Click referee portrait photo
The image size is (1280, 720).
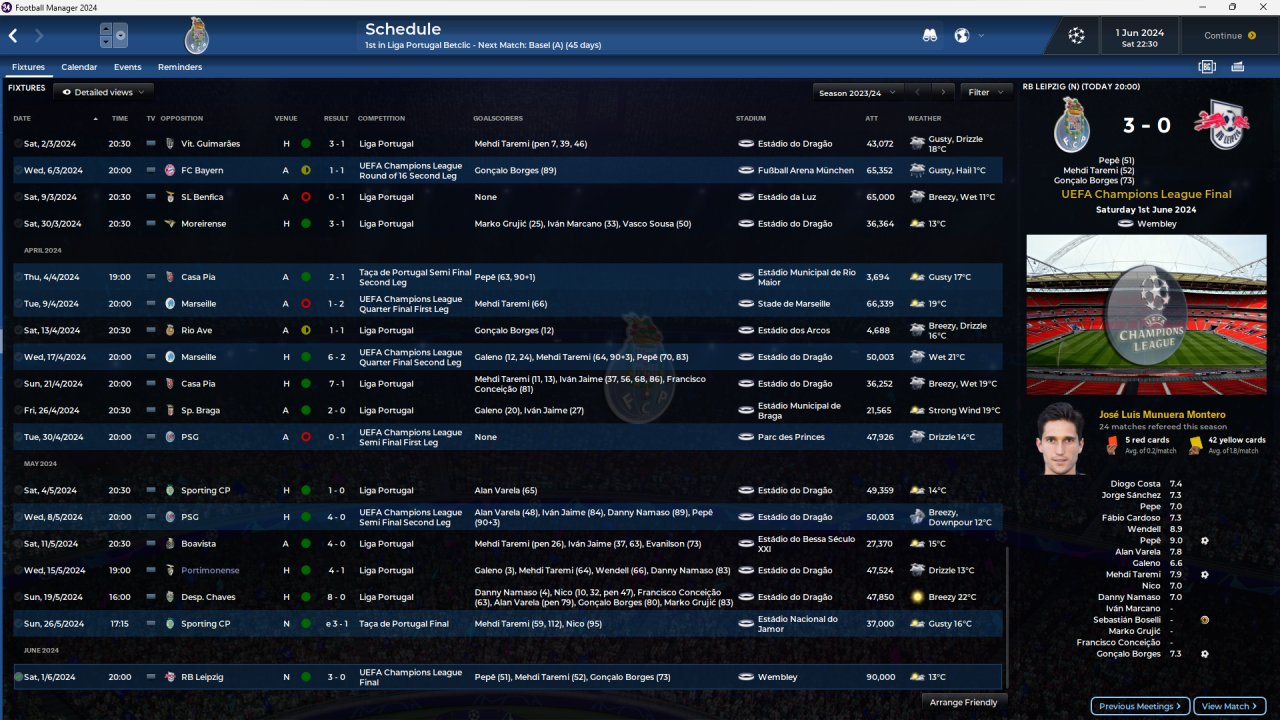click(x=1061, y=438)
